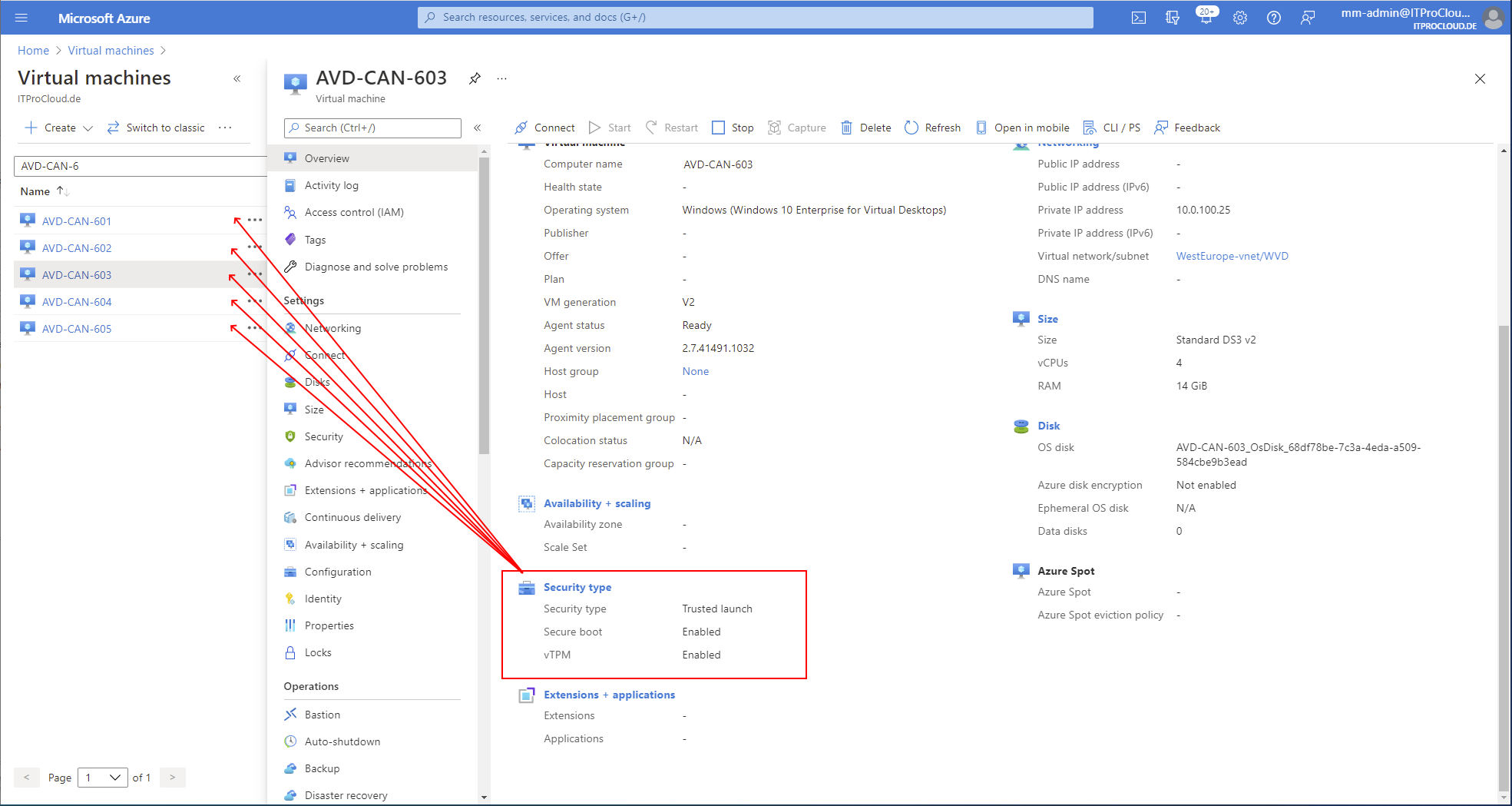Select Overview in the resource menu
This screenshot has height=806, width=1512.
tap(373, 158)
